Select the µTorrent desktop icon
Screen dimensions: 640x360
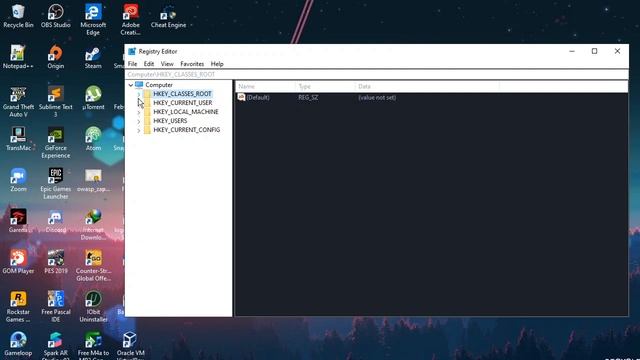(93, 98)
